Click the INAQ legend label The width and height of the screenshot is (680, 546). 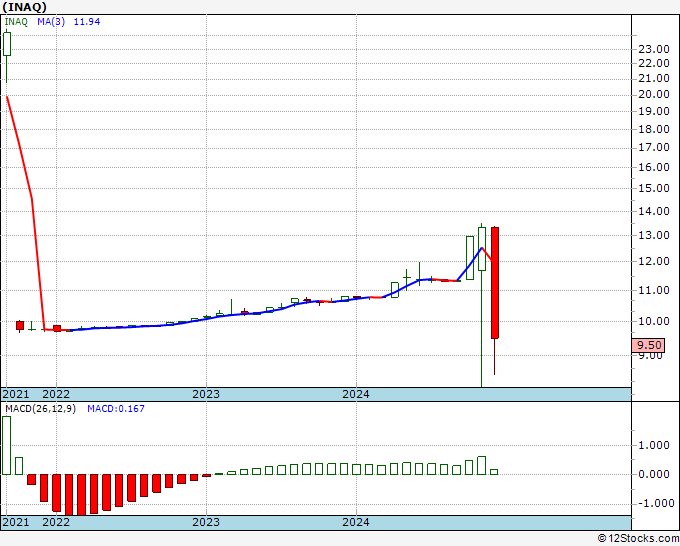(x=16, y=22)
